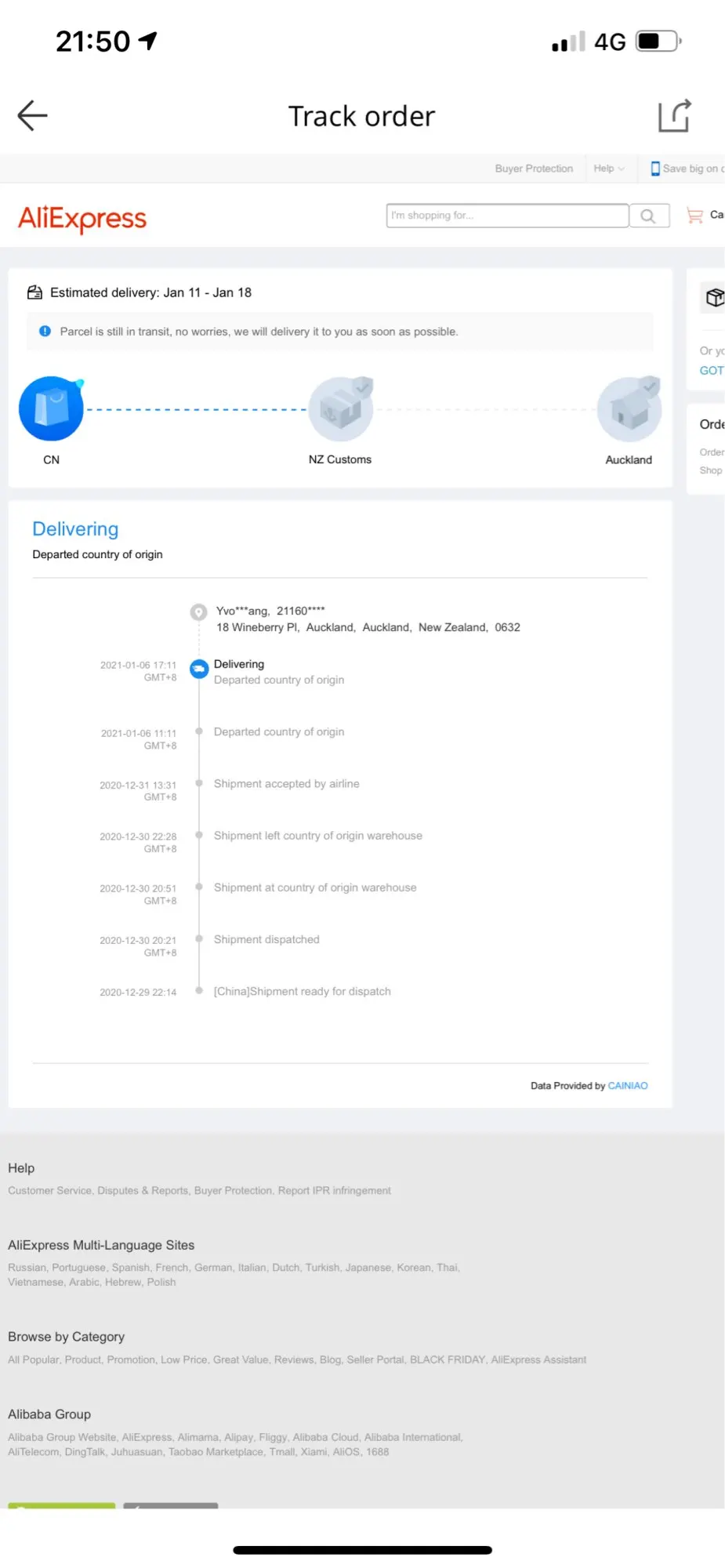Open the Taobao Marketplace link
The height and width of the screenshot is (1568, 725).
216,1452
